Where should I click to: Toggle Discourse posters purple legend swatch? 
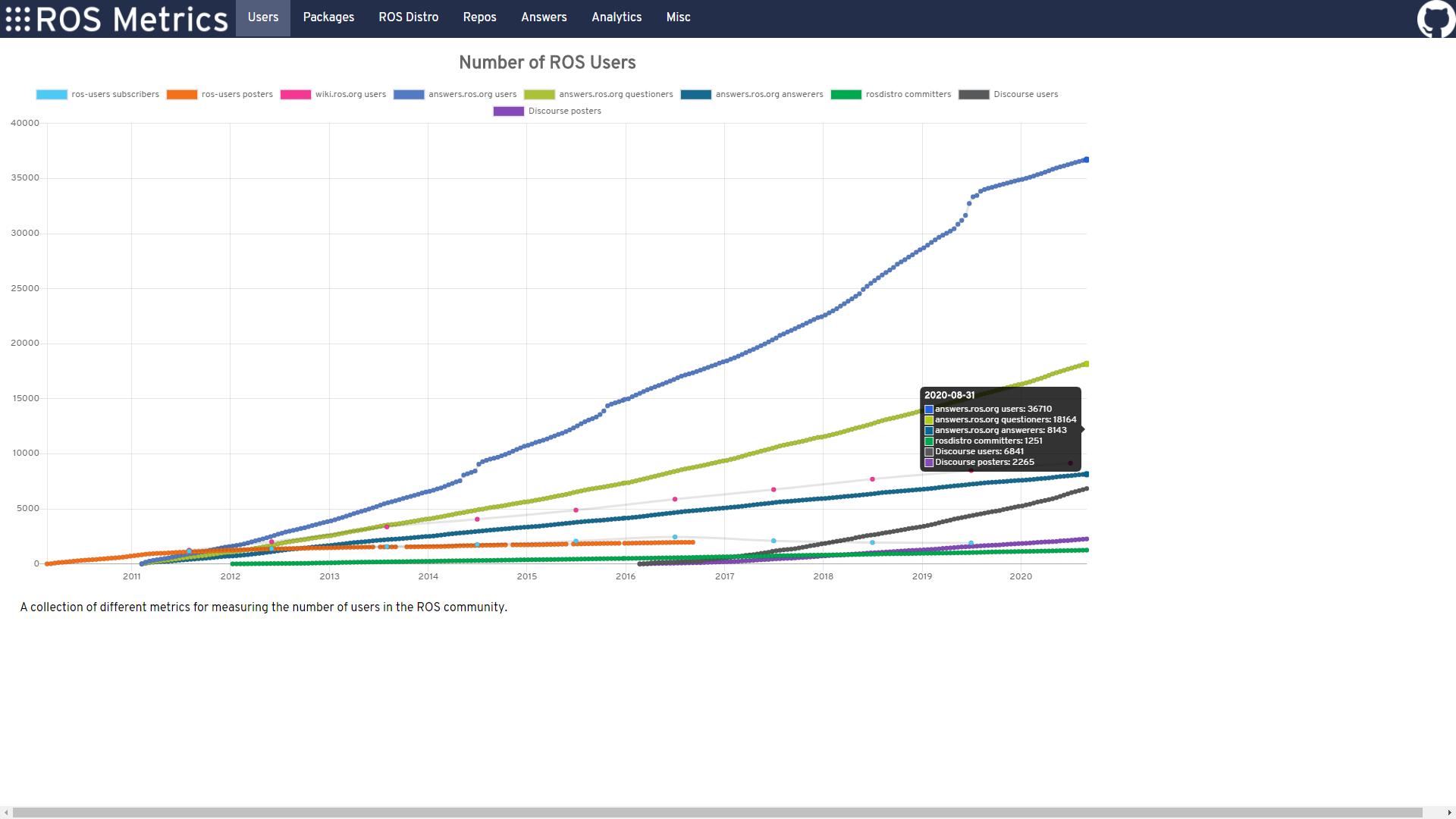point(508,111)
